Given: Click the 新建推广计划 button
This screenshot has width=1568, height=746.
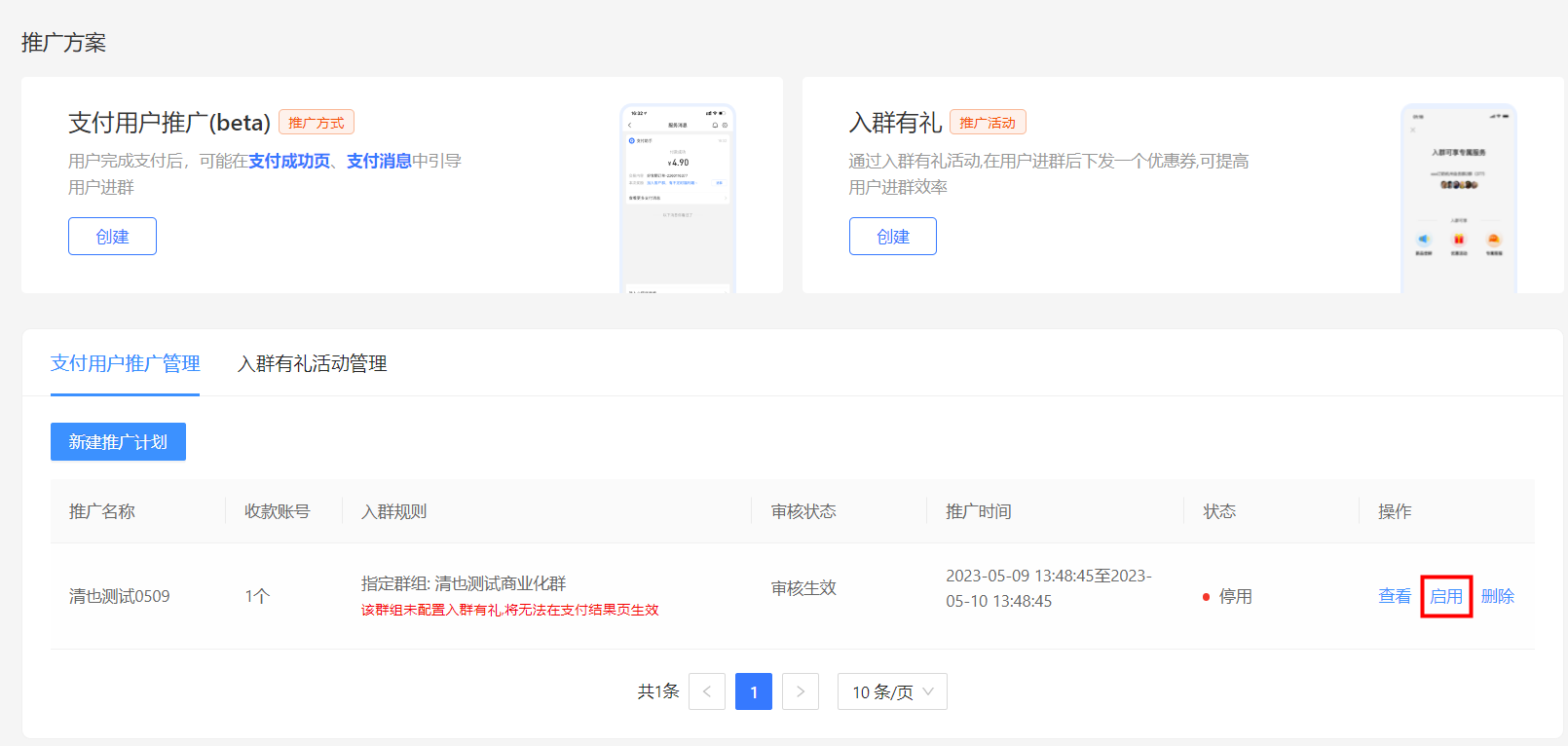Looking at the screenshot, I should tap(118, 442).
